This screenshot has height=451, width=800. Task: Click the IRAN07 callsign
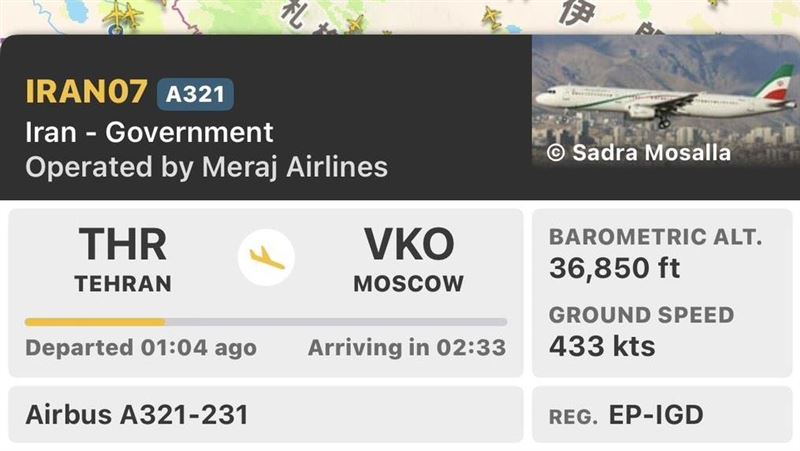(86, 92)
